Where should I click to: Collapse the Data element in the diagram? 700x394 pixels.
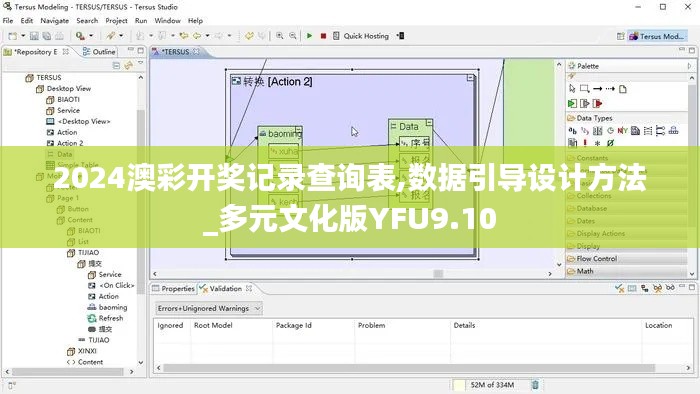(429, 122)
